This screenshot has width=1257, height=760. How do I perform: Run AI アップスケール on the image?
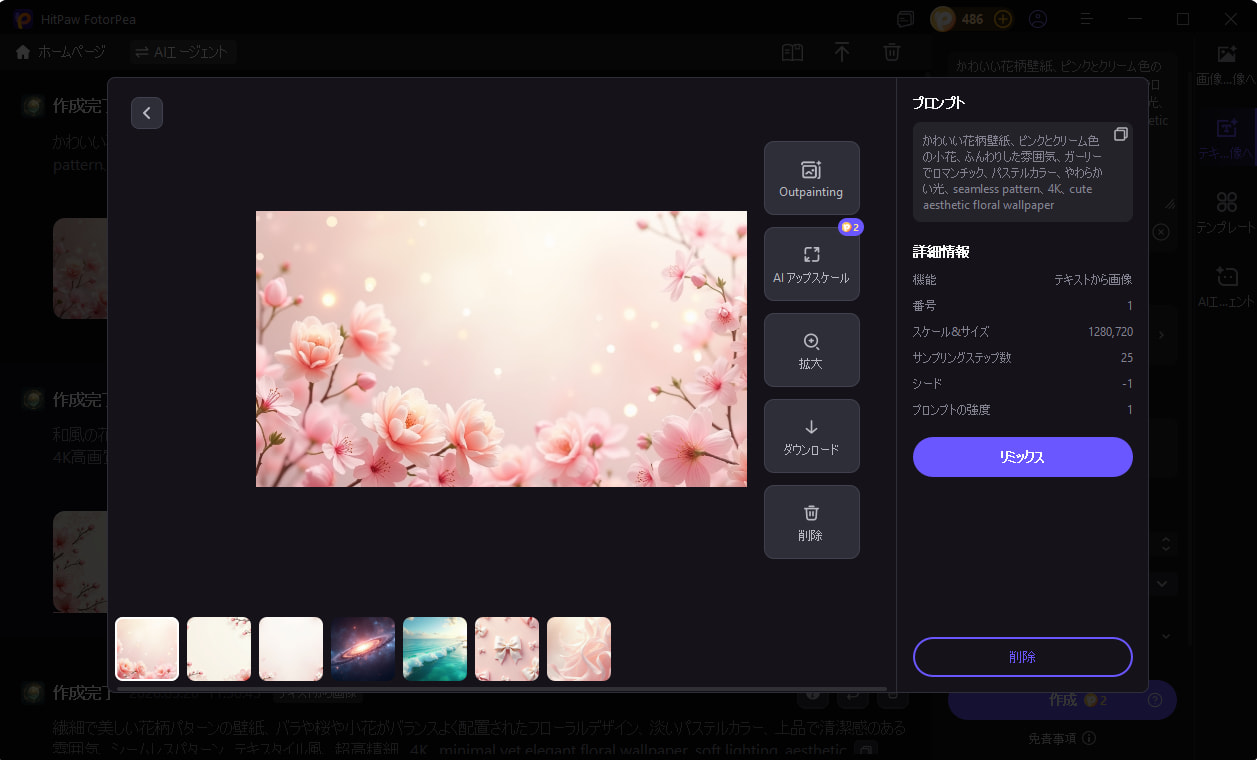tap(811, 264)
